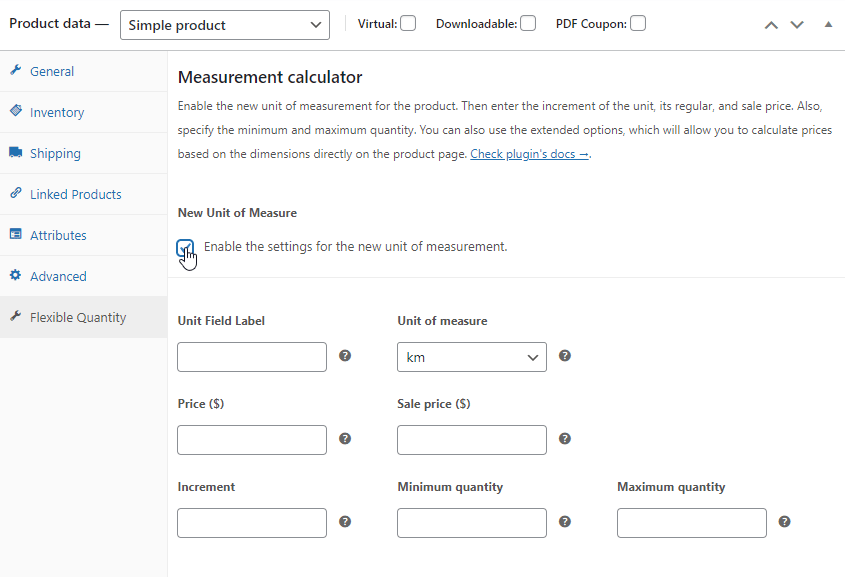Click the Advanced tab gear icon

point(16,275)
